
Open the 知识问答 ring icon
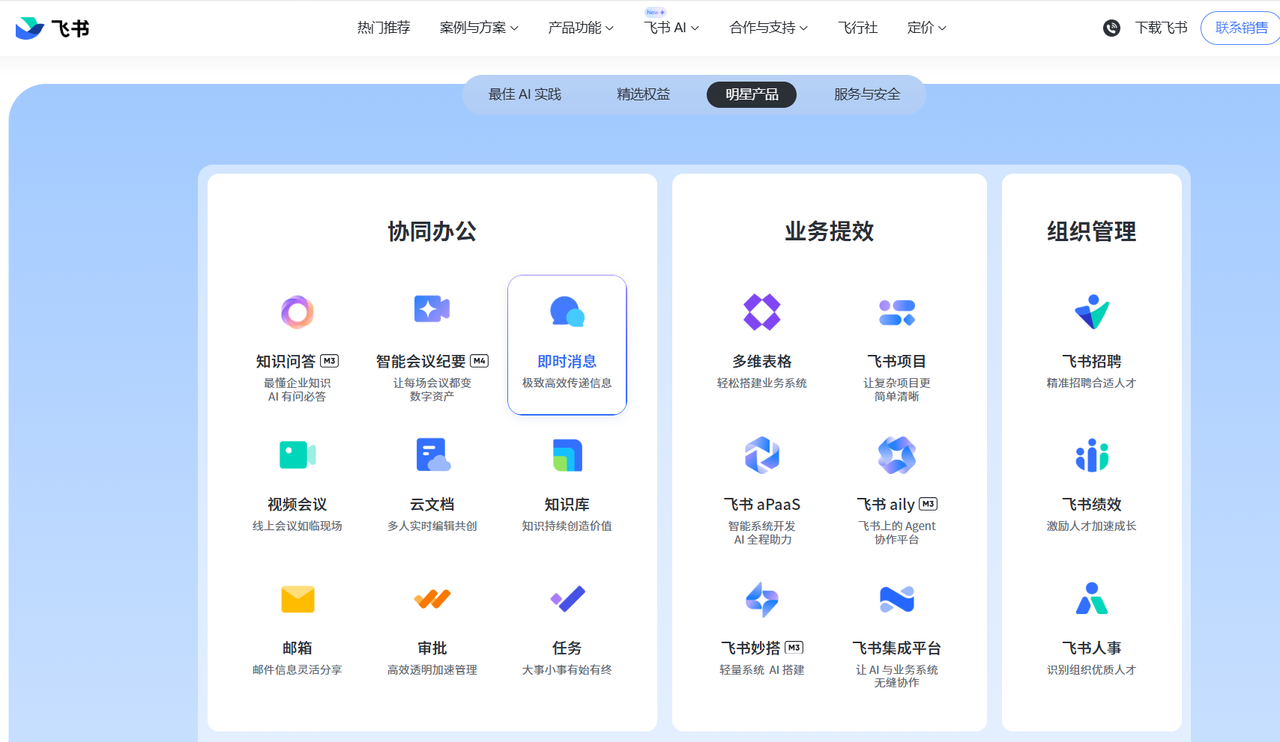[x=297, y=312]
